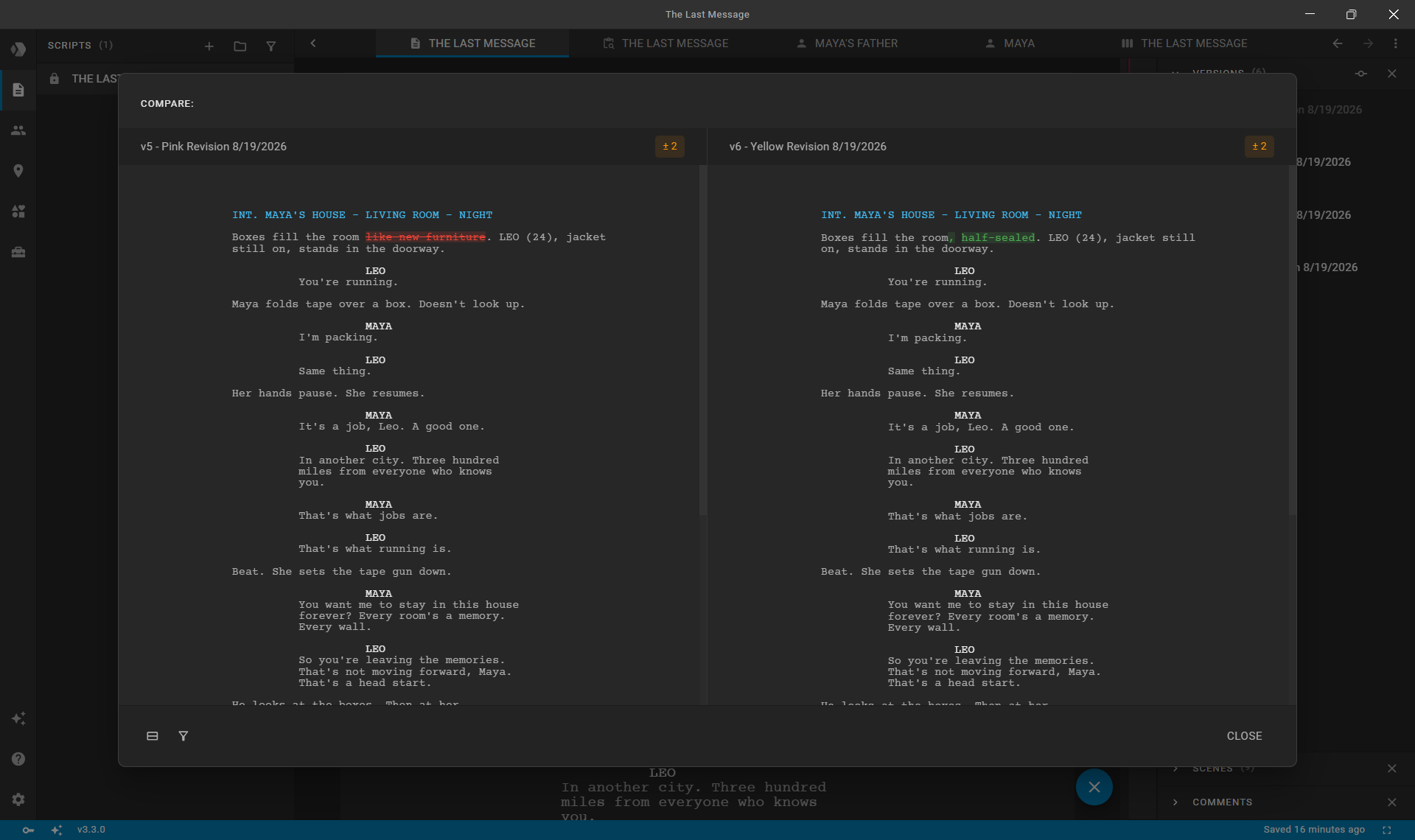Viewport: 1415px width, 840px height.
Task: Open the Settings gear icon
Action: coord(18,799)
